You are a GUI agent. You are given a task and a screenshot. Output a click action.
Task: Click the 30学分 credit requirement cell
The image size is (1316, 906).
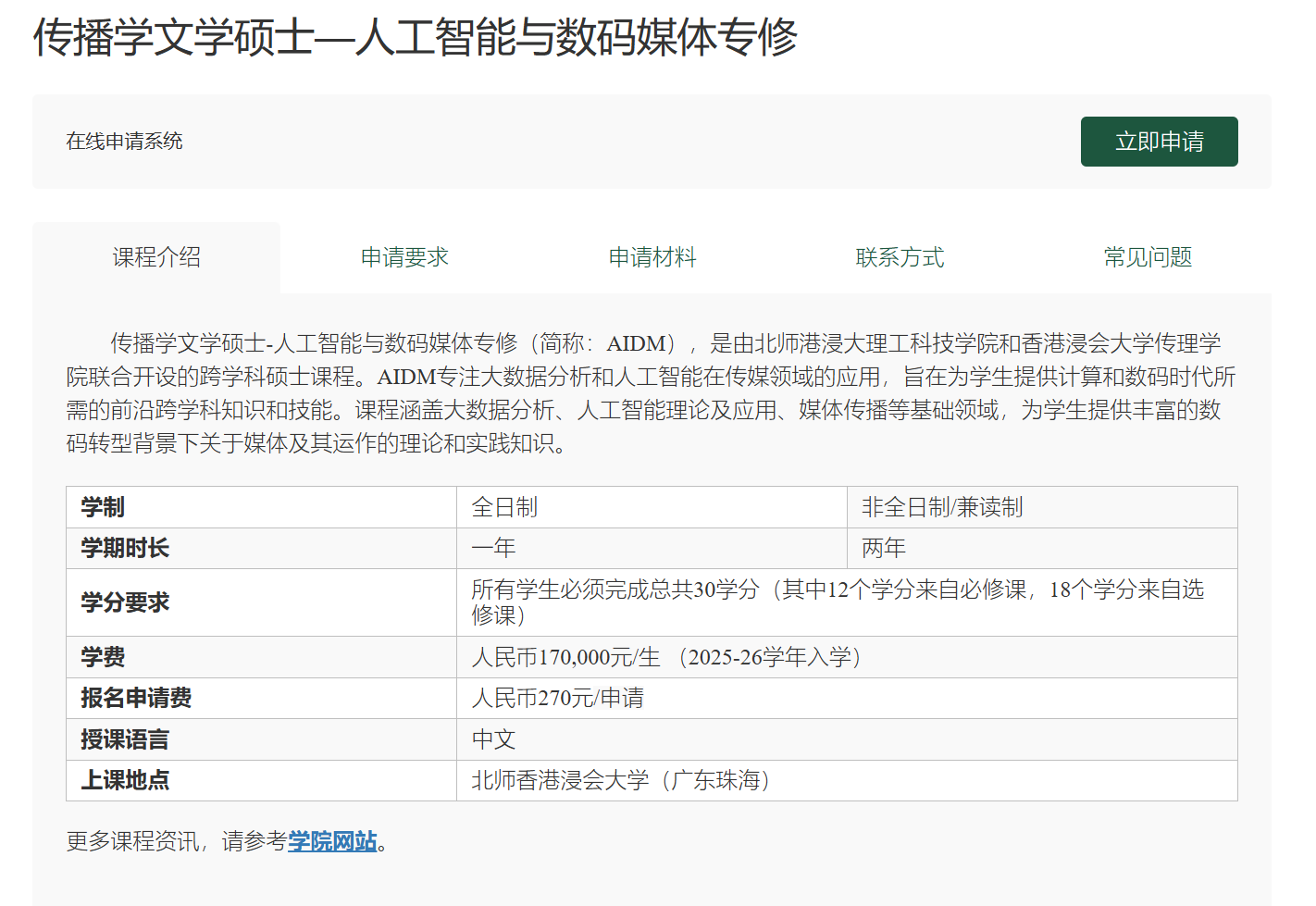(x=848, y=602)
